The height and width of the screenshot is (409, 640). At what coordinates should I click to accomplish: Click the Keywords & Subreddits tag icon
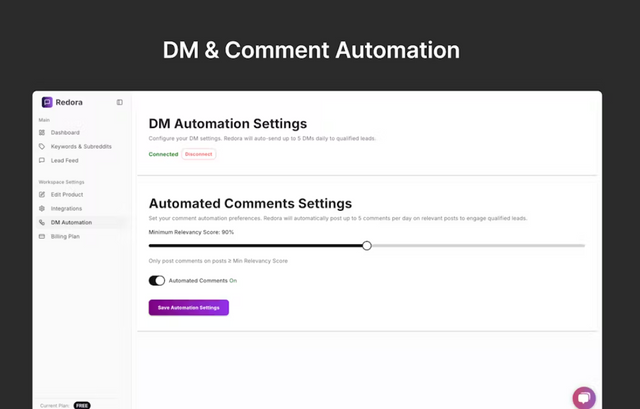(x=42, y=146)
